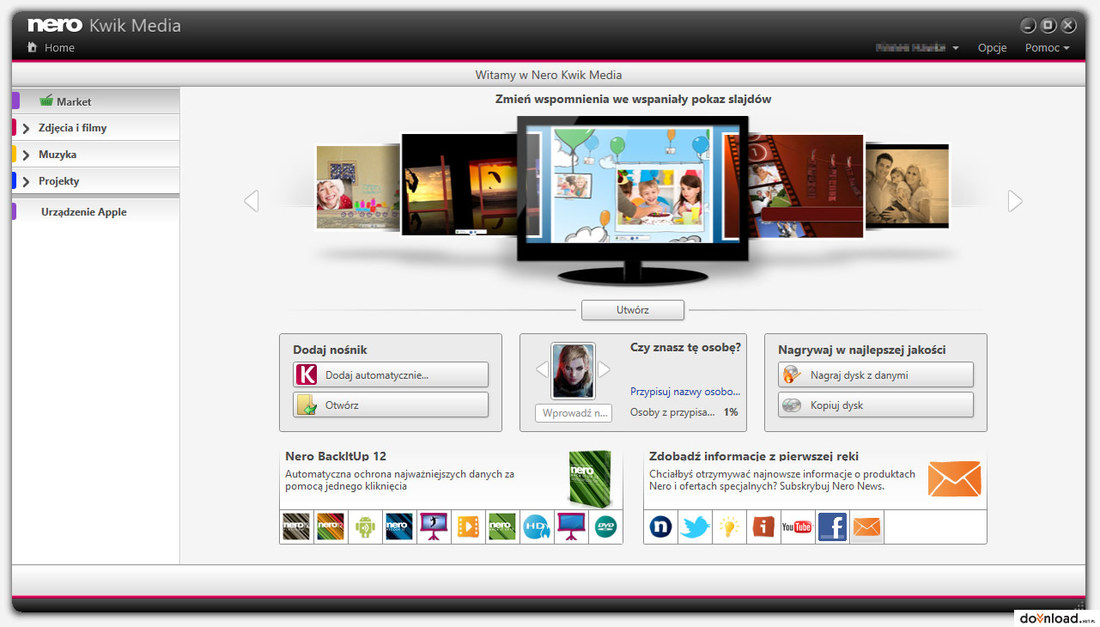Open the YouTube icon
This screenshot has height=627, width=1100.
(x=797, y=526)
